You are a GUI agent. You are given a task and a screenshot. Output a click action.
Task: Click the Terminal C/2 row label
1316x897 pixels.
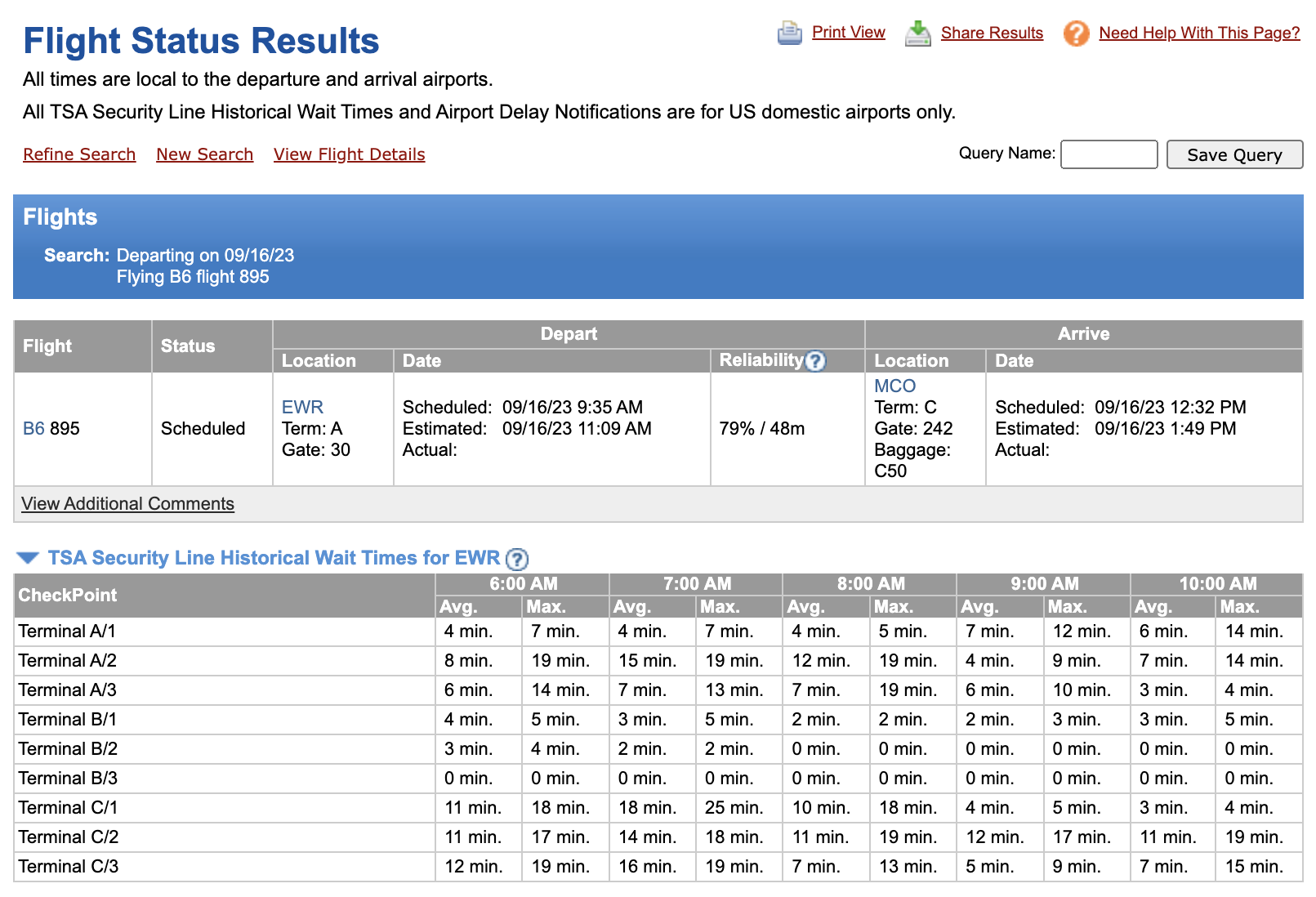(69, 837)
